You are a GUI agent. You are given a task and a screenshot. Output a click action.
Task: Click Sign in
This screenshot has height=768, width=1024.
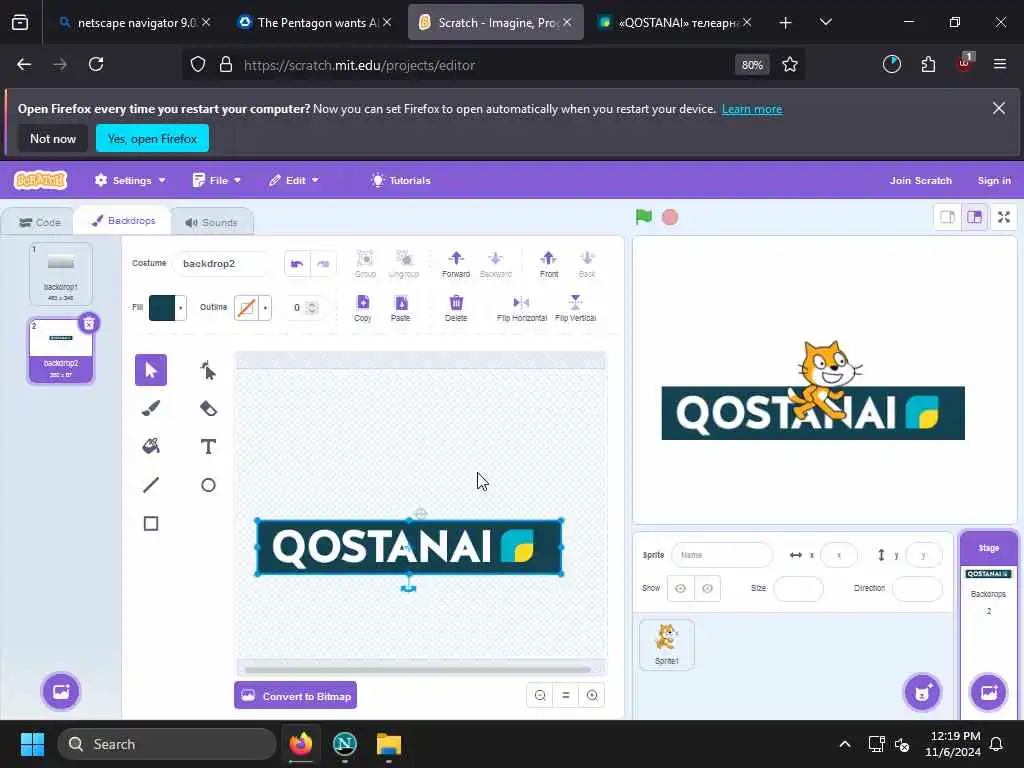tap(994, 180)
